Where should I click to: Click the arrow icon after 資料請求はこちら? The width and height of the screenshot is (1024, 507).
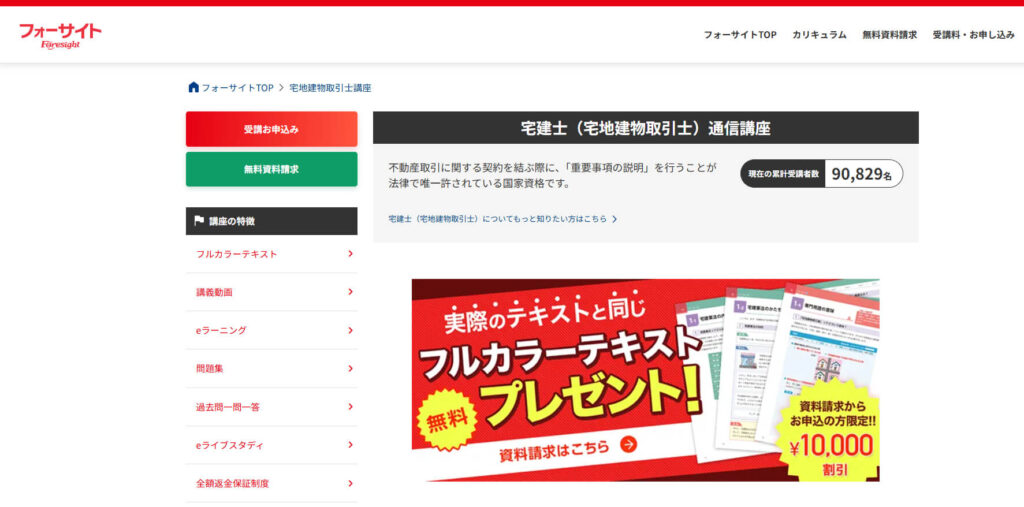628,445
